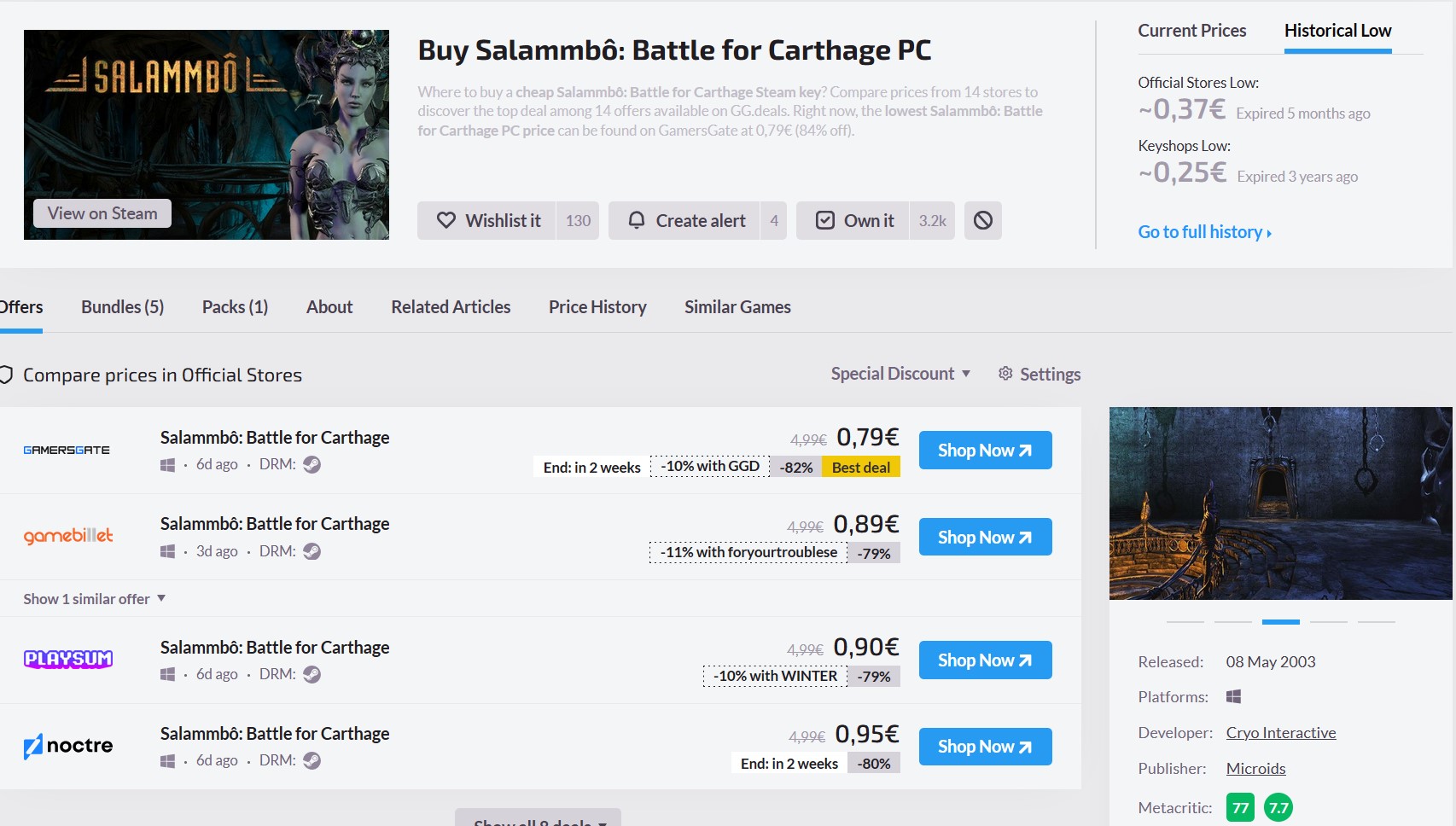Switch to Current Prices tab
This screenshot has height=826, width=1456.
[x=1191, y=31]
